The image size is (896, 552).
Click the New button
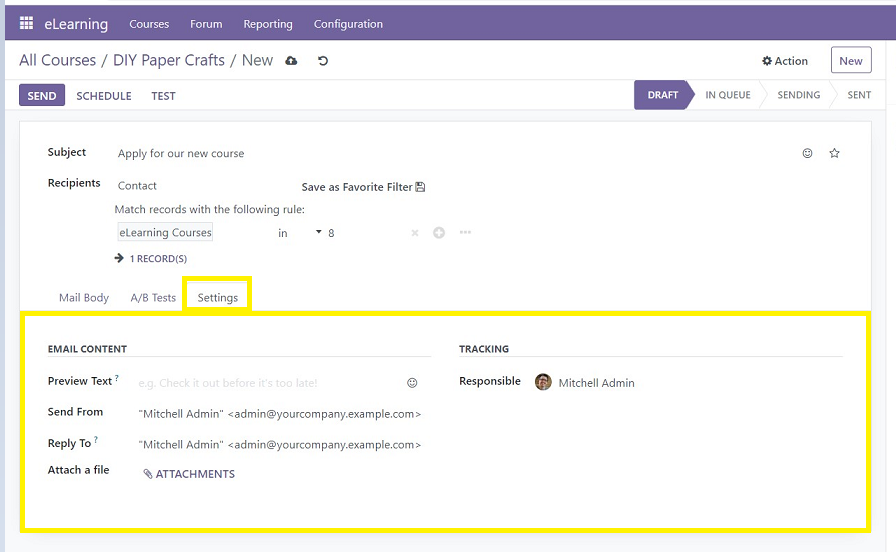(x=851, y=61)
